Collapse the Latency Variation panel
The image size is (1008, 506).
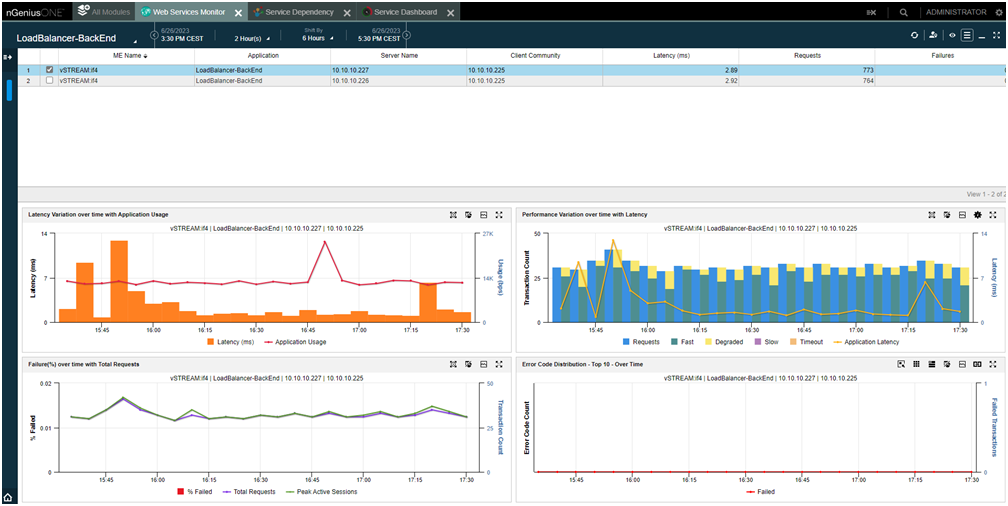483,215
